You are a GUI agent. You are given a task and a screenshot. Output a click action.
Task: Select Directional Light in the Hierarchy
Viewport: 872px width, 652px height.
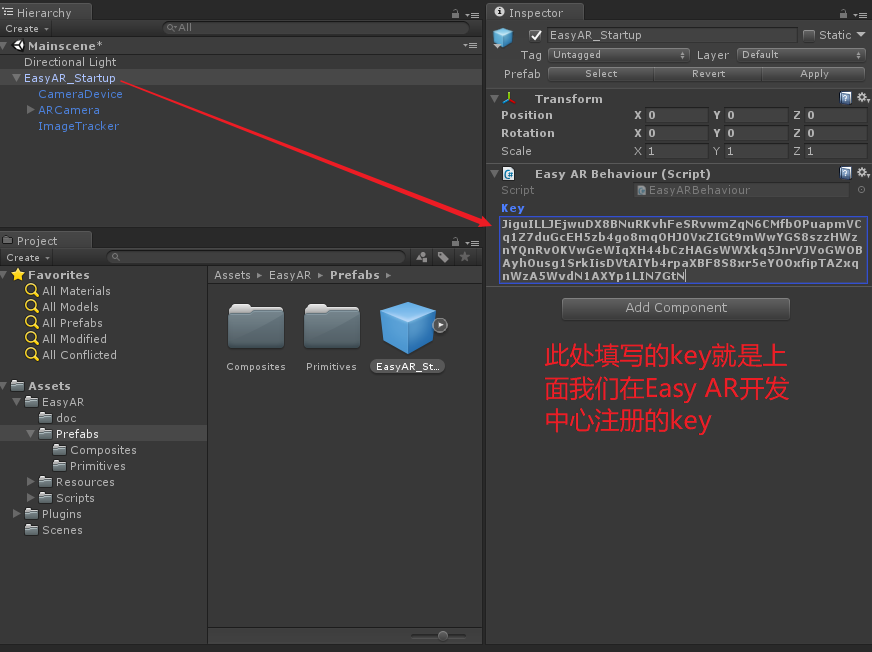[x=70, y=62]
